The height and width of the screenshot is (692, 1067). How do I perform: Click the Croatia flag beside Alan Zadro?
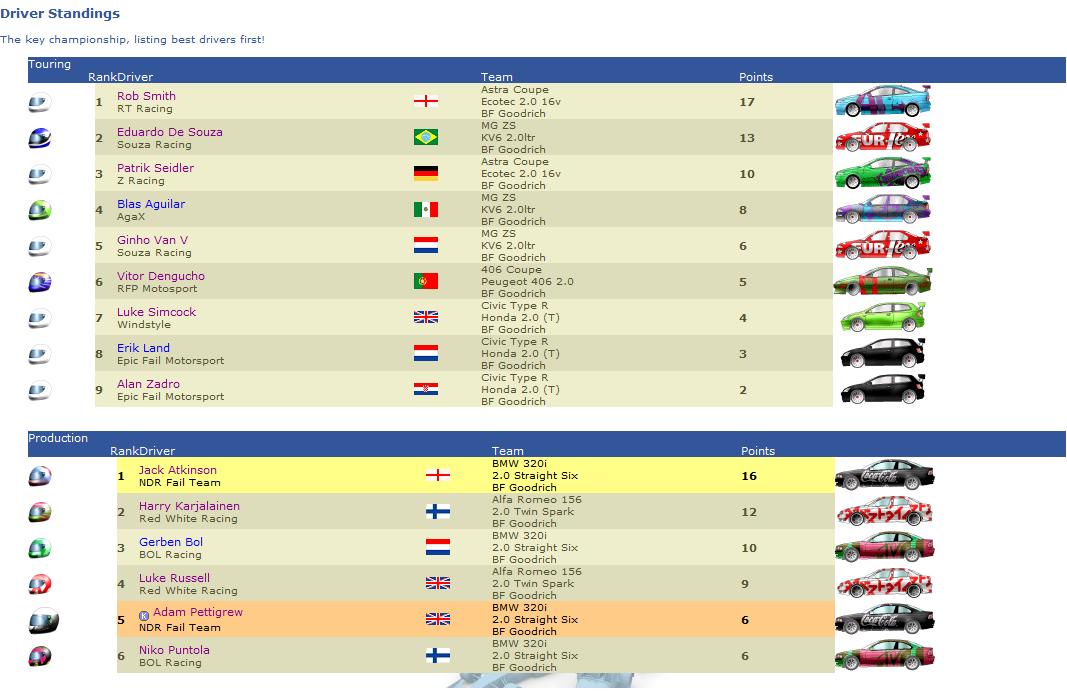(x=426, y=389)
